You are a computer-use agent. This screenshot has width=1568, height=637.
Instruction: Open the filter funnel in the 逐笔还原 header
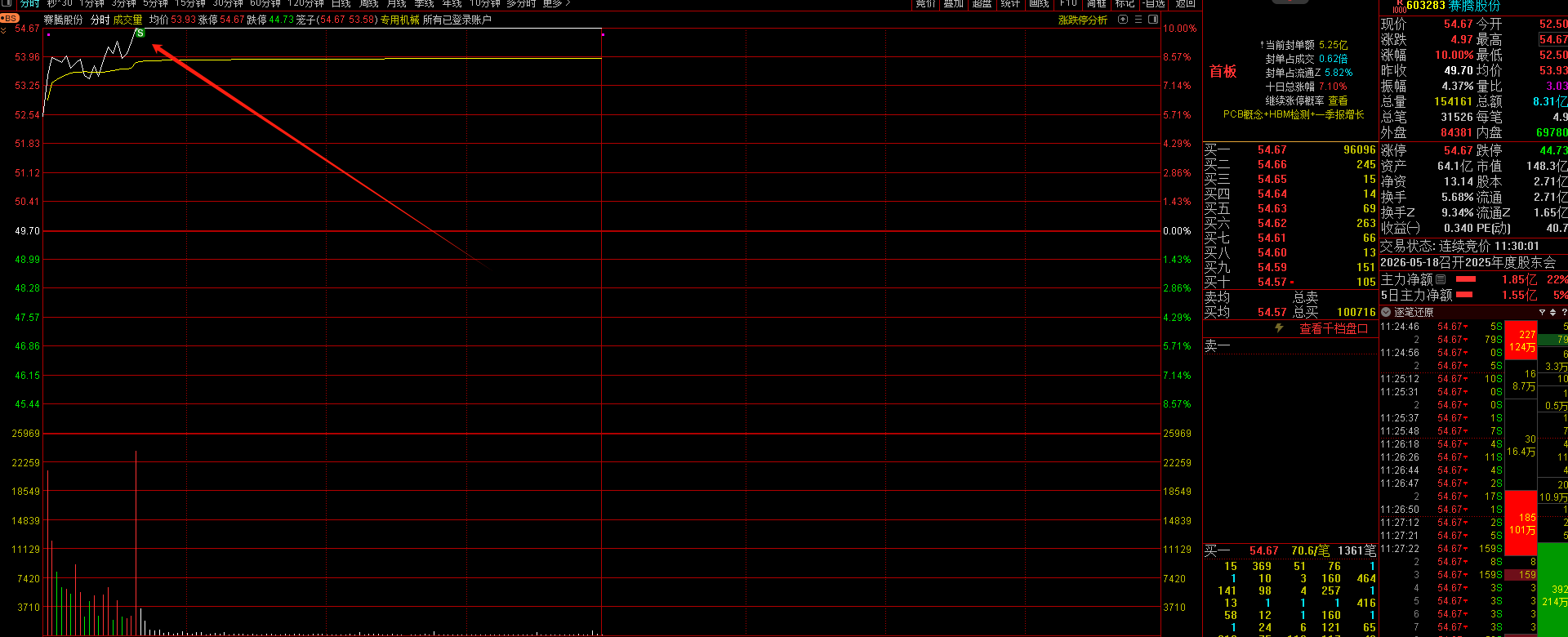pos(1542,312)
